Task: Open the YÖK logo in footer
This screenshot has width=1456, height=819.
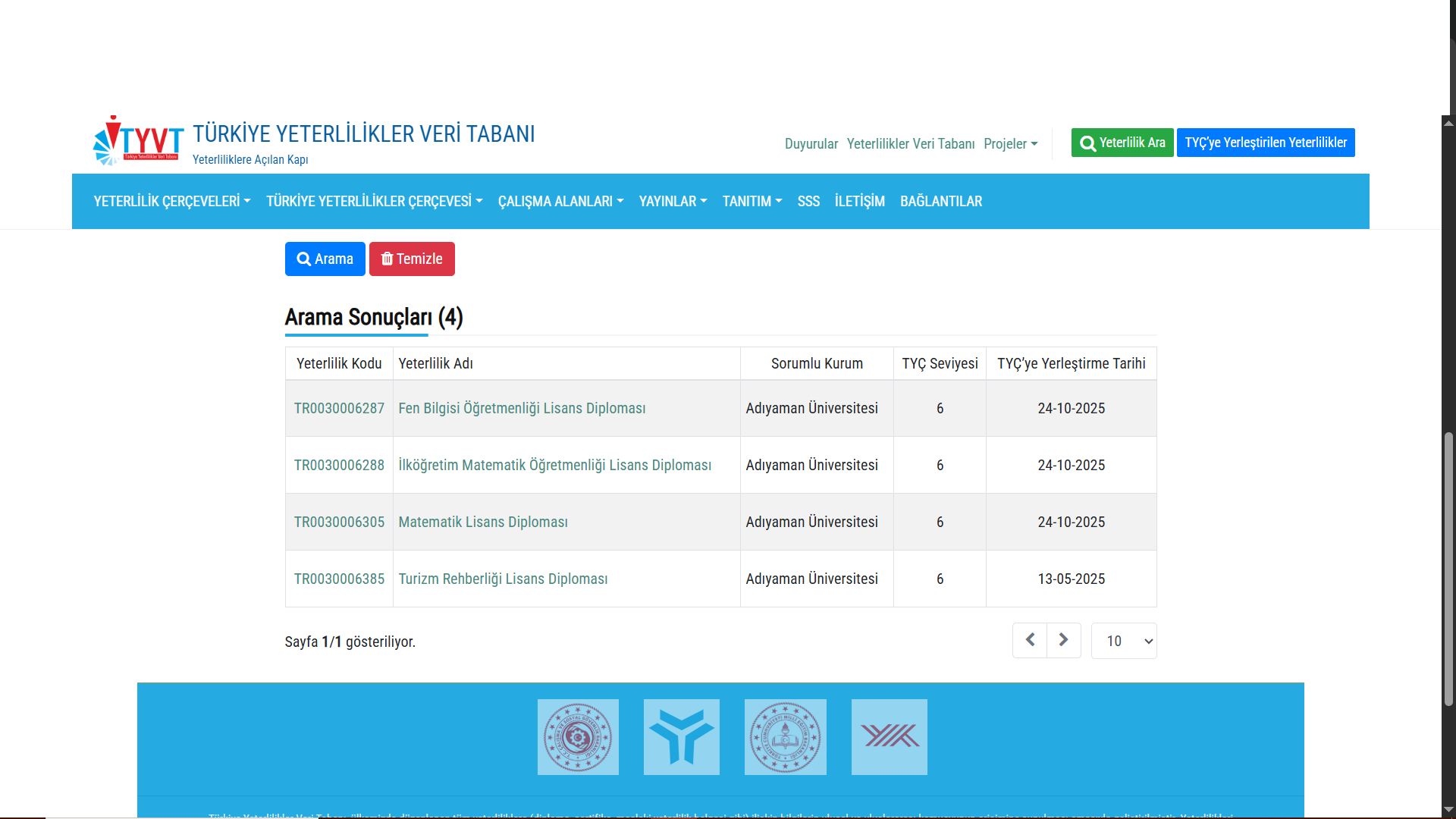Action: pyautogui.click(x=889, y=737)
